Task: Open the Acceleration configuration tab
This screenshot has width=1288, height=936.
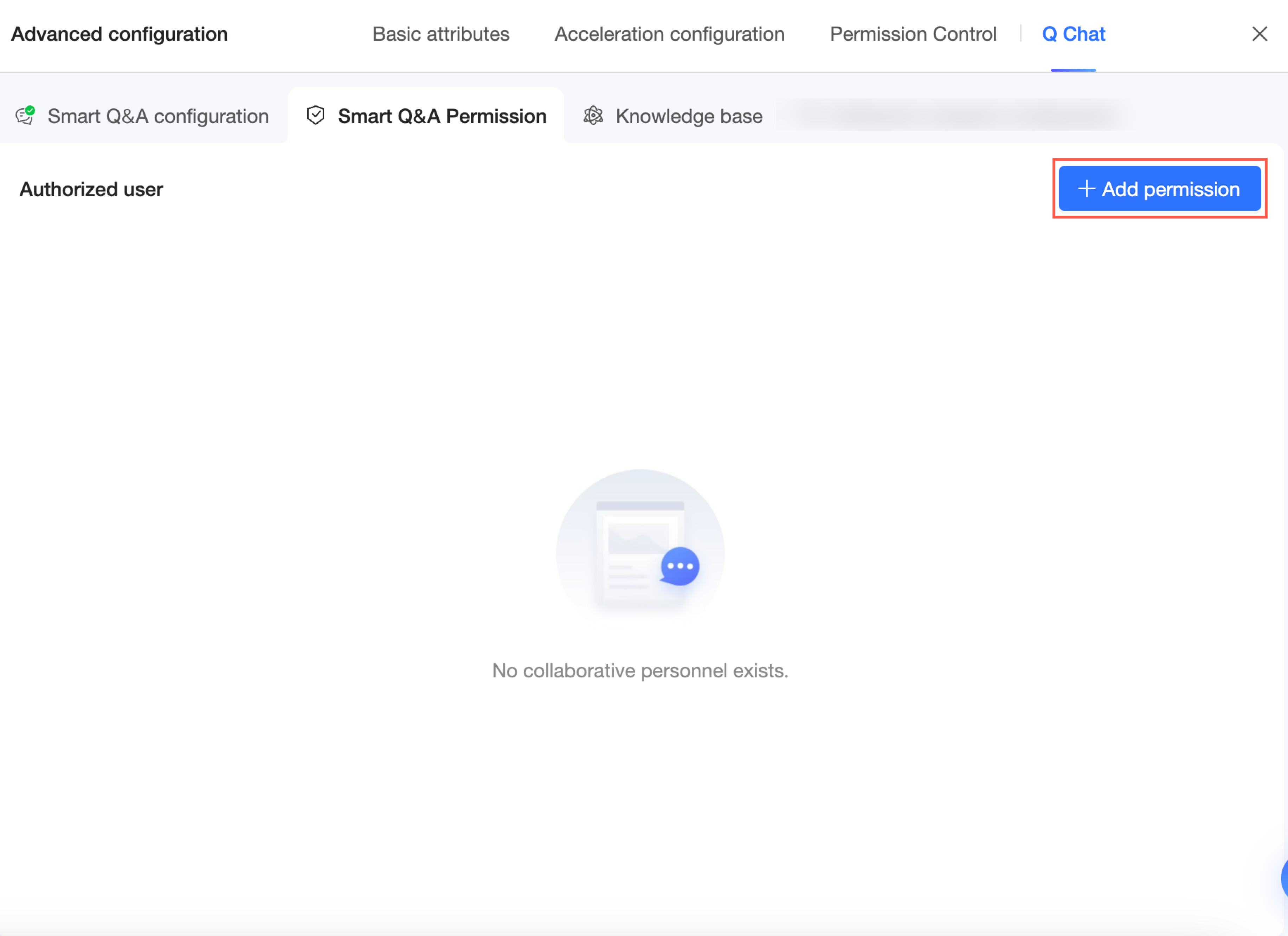Action: click(x=669, y=34)
